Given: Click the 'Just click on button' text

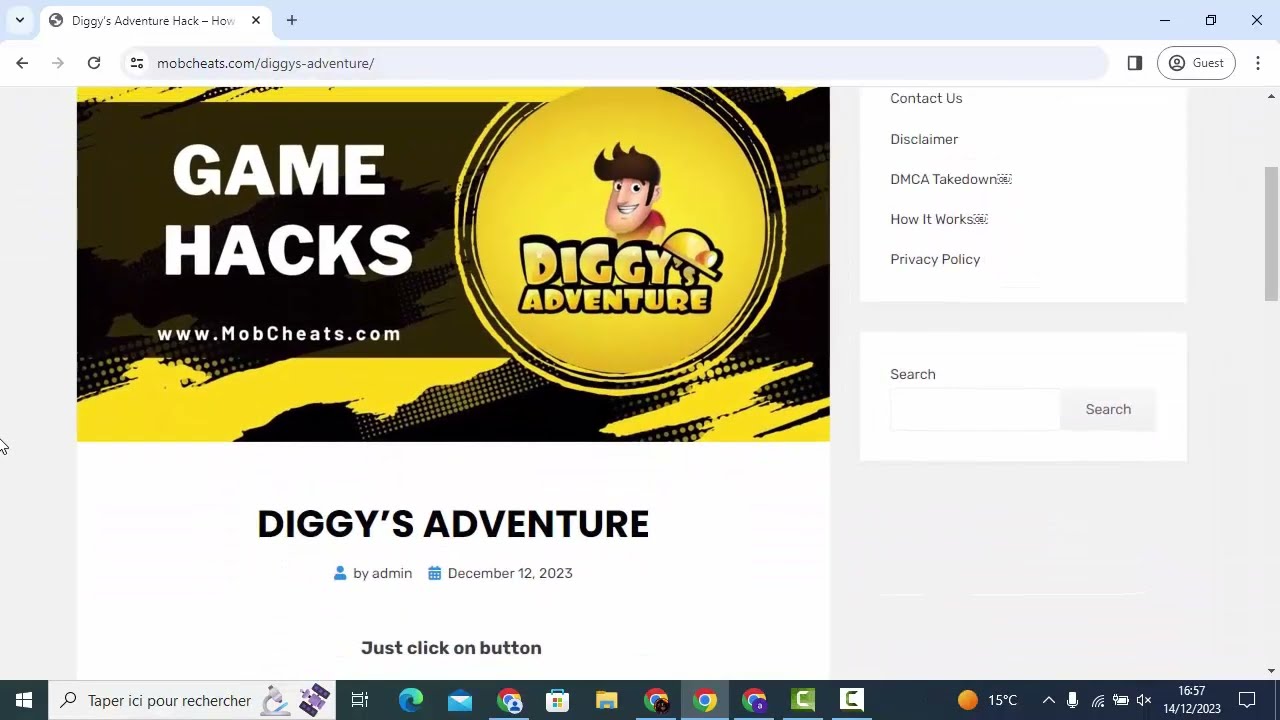Looking at the screenshot, I should (x=451, y=648).
